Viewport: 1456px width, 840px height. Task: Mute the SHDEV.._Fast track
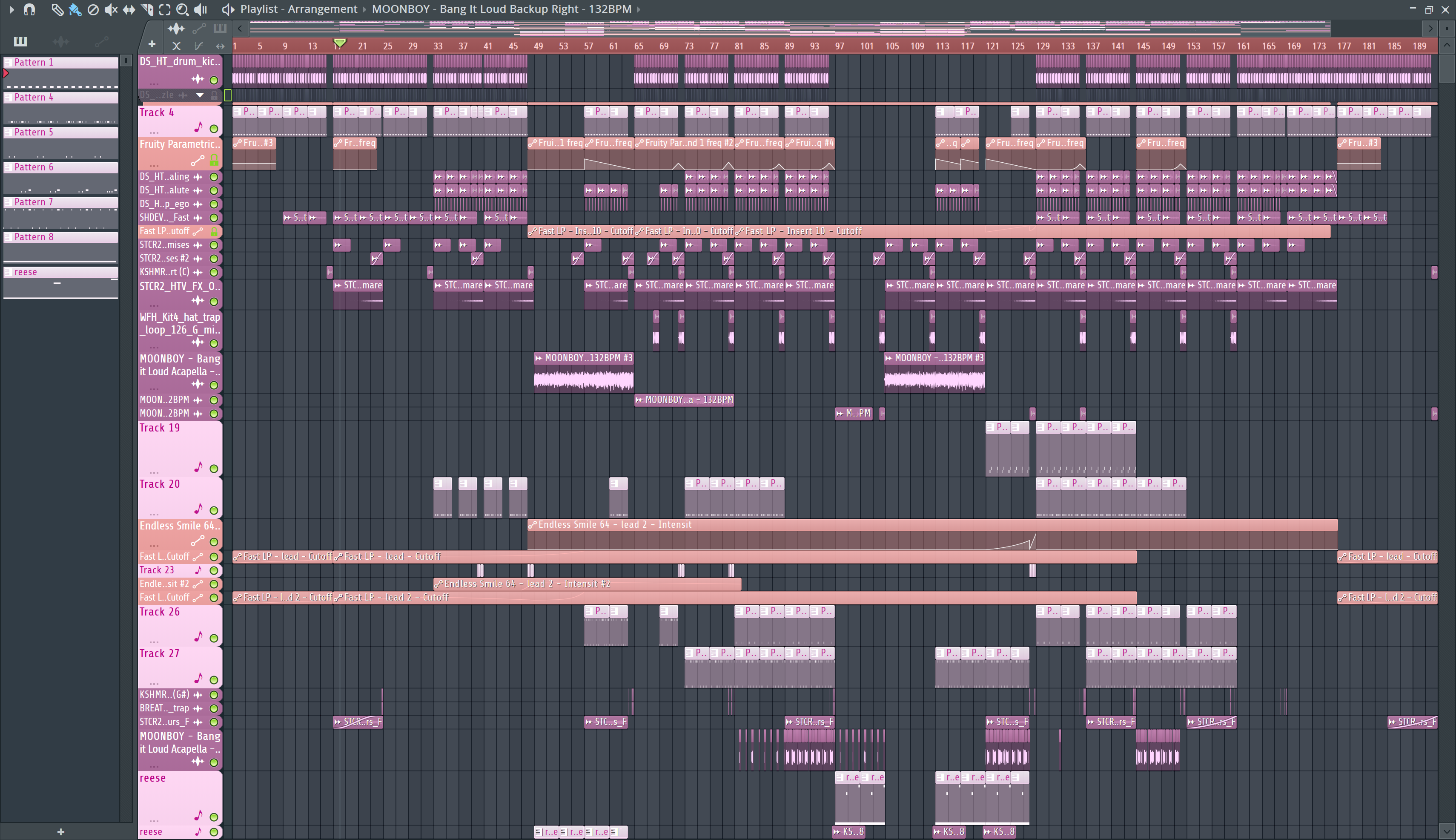tap(214, 218)
